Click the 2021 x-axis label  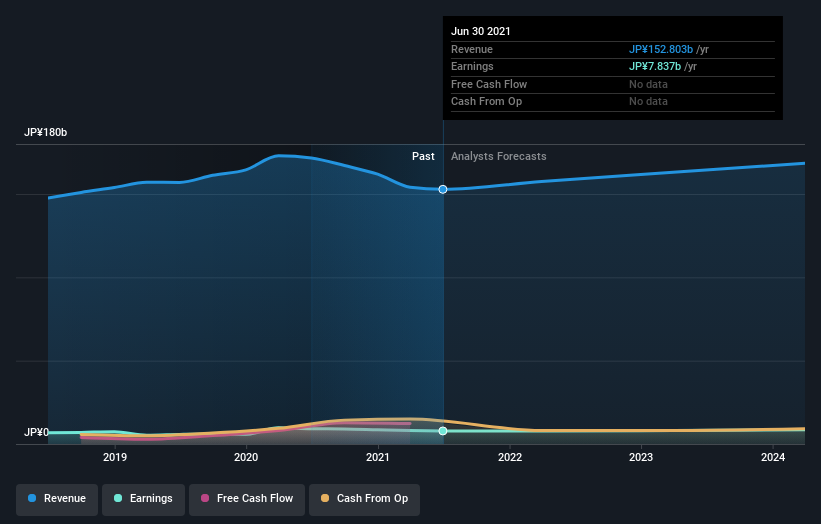pos(378,458)
